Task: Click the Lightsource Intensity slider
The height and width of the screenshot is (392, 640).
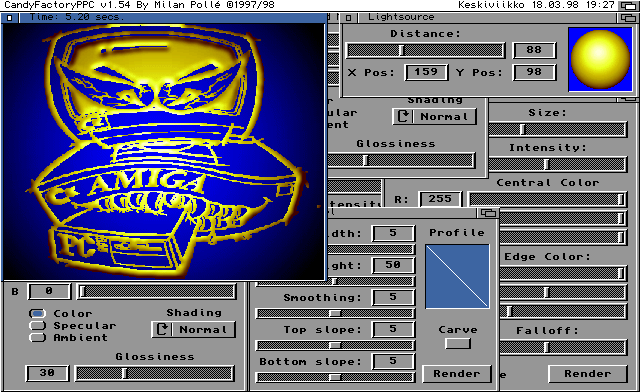Action: pos(557,165)
